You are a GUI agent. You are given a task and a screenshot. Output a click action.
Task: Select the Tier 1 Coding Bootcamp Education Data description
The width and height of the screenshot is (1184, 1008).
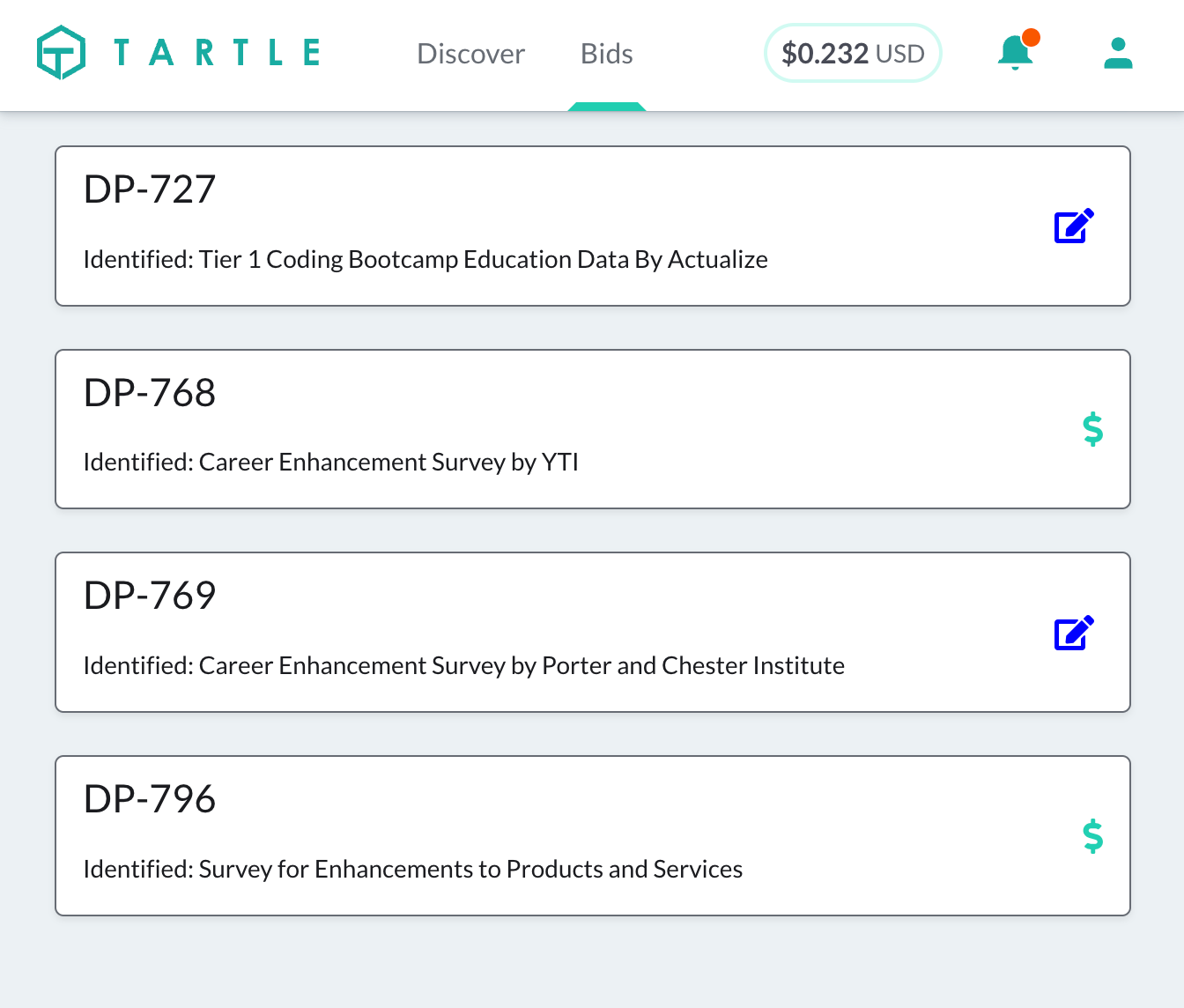point(425,260)
